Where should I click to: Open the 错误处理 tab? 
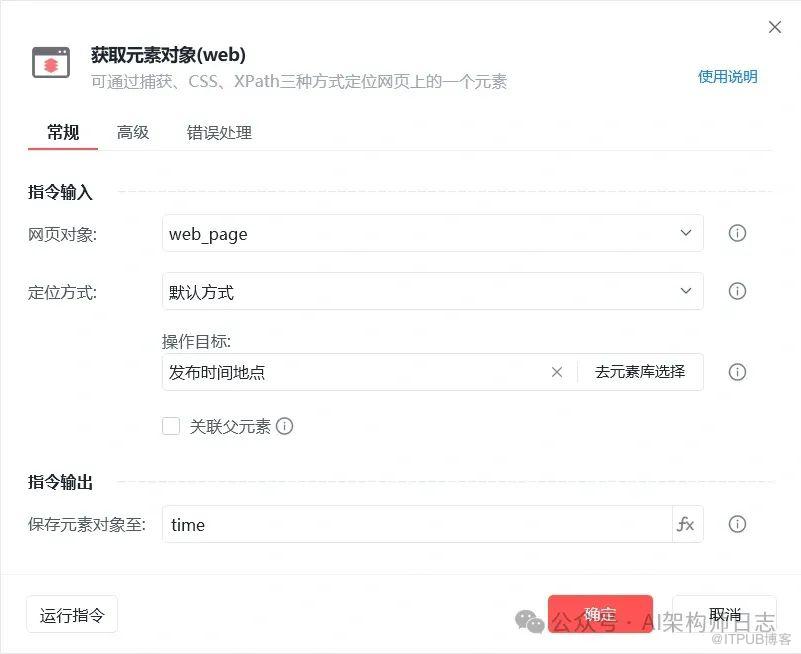pos(219,132)
